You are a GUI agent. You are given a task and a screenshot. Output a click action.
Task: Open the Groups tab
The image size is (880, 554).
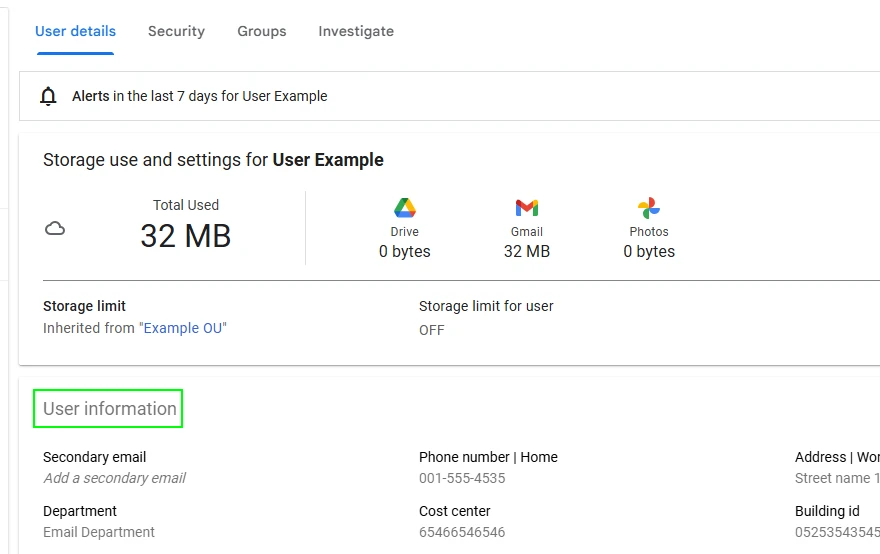click(x=262, y=31)
